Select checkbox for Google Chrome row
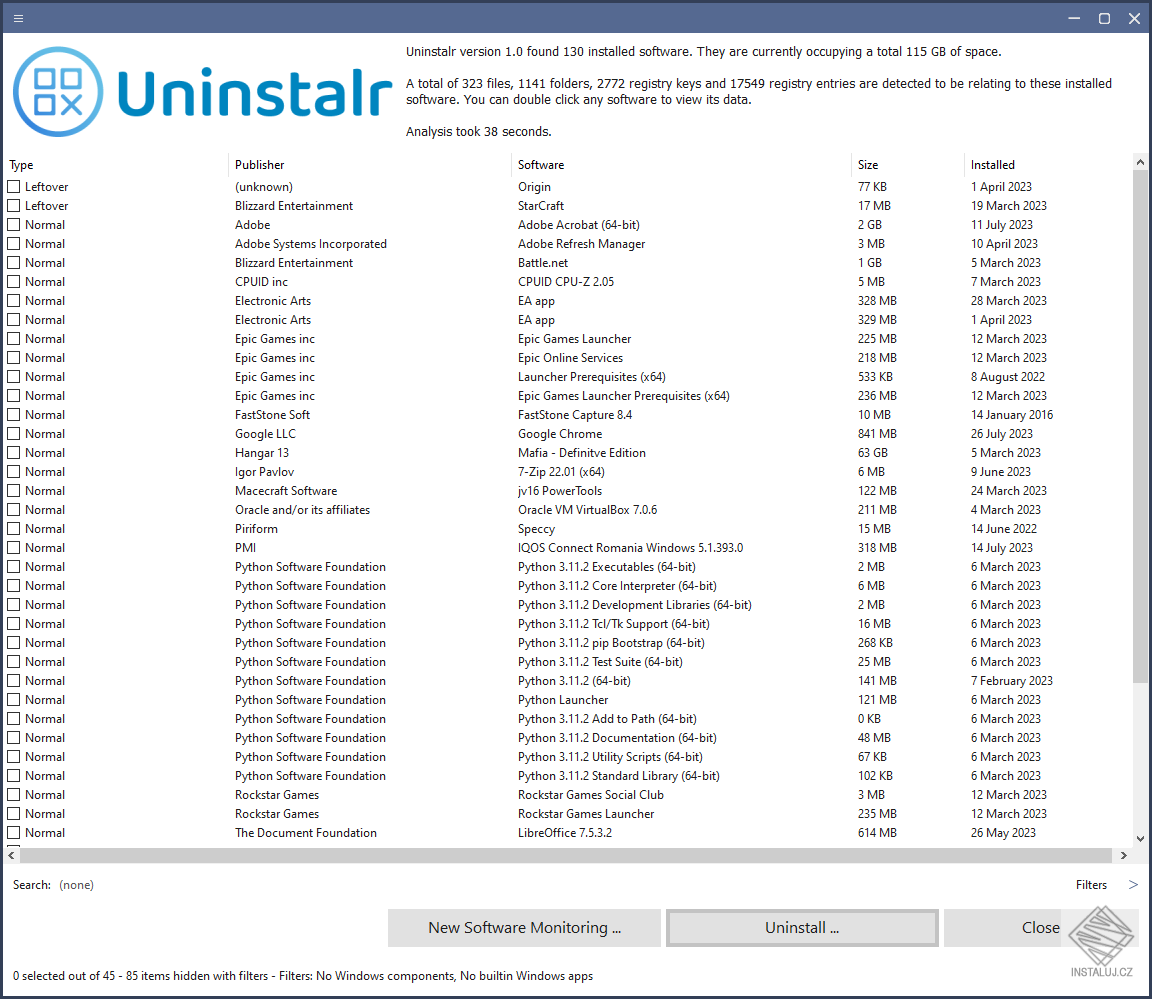 coord(13,433)
